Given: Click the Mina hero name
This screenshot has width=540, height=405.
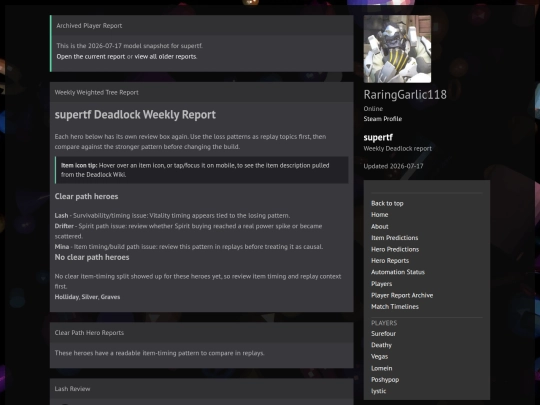Looking at the screenshot, I should point(62,247).
